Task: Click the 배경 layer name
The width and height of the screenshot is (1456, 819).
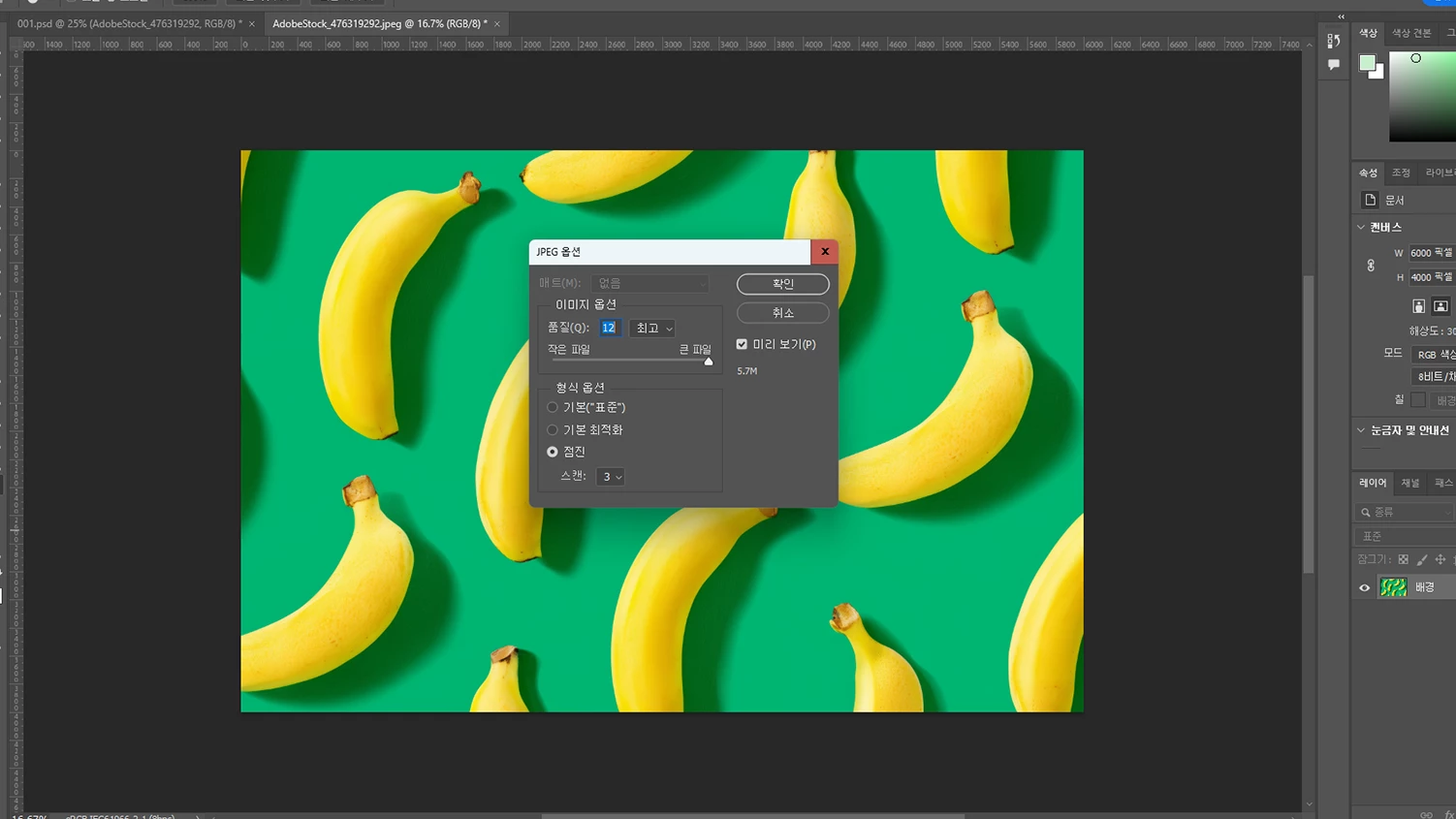Action: pos(1425,587)
